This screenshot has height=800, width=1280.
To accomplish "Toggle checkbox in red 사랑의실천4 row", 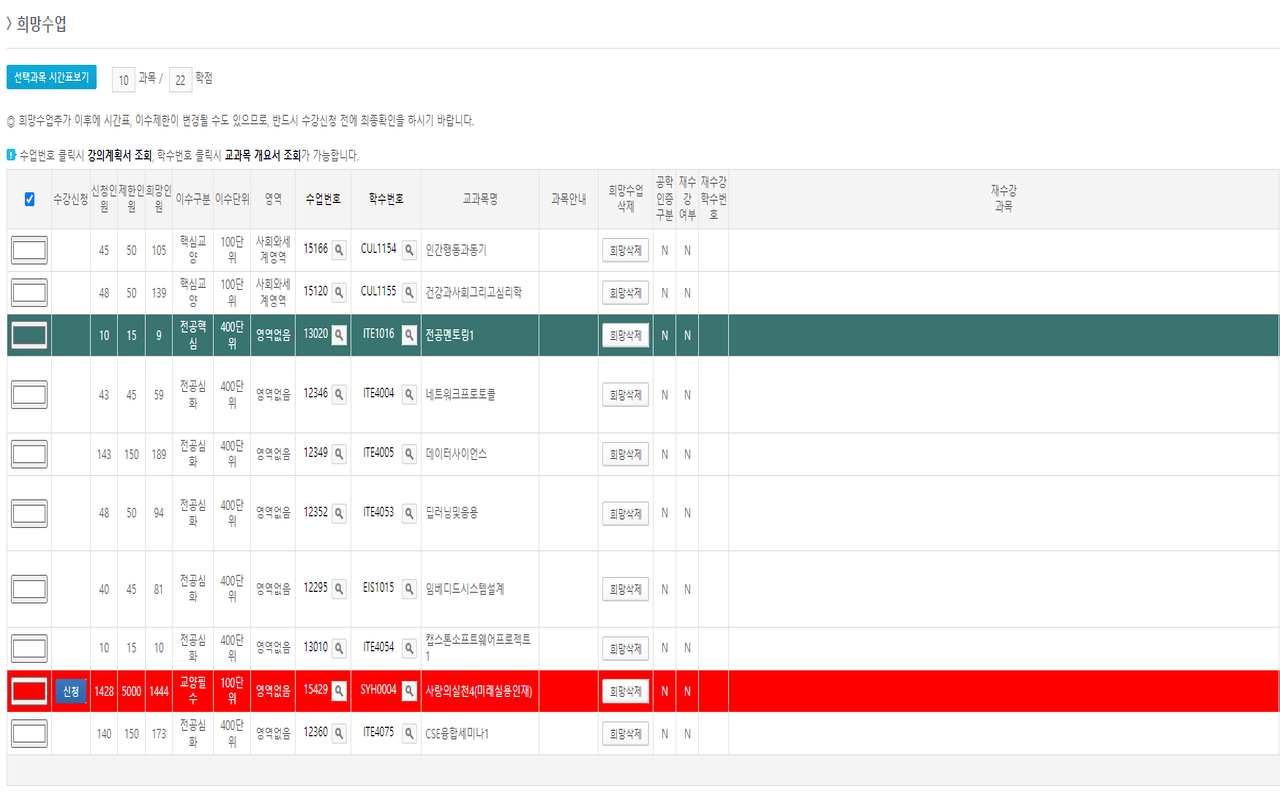I will tap(29, 691).
